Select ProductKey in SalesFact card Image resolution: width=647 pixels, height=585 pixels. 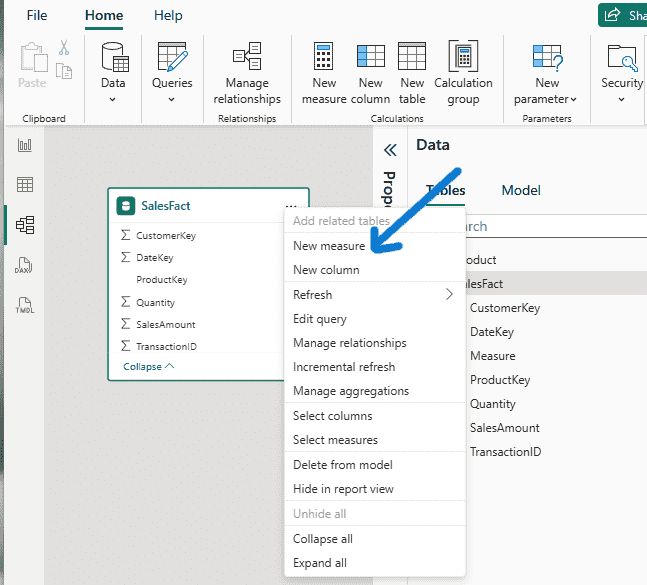(x=162, y=280)
